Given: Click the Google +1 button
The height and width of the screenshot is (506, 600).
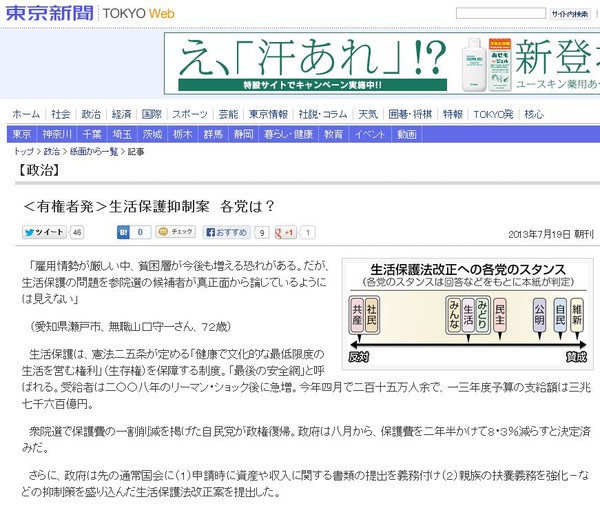Looking at the screenshot, I should tap(285, 232).
